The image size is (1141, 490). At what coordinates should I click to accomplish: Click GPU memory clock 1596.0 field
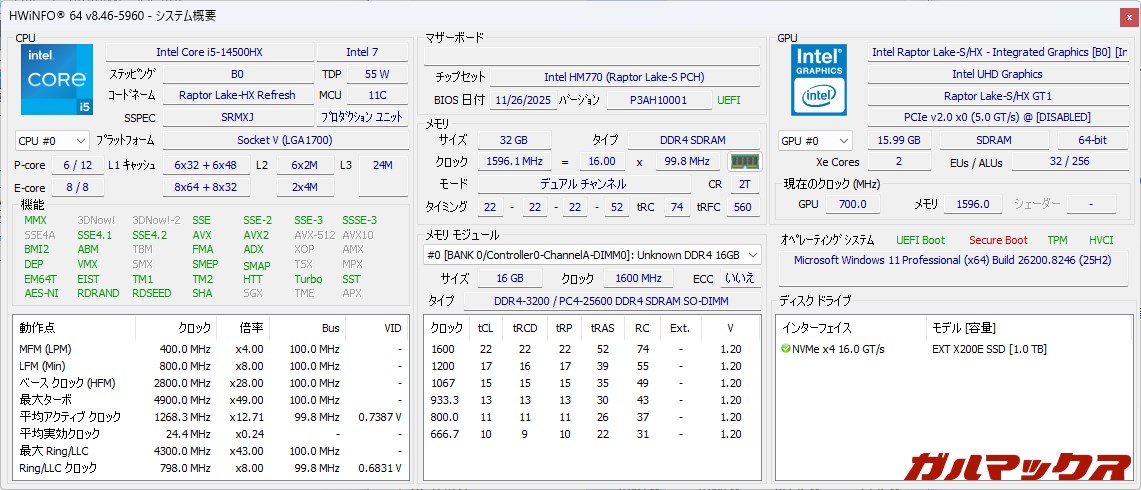coord(972,205)
